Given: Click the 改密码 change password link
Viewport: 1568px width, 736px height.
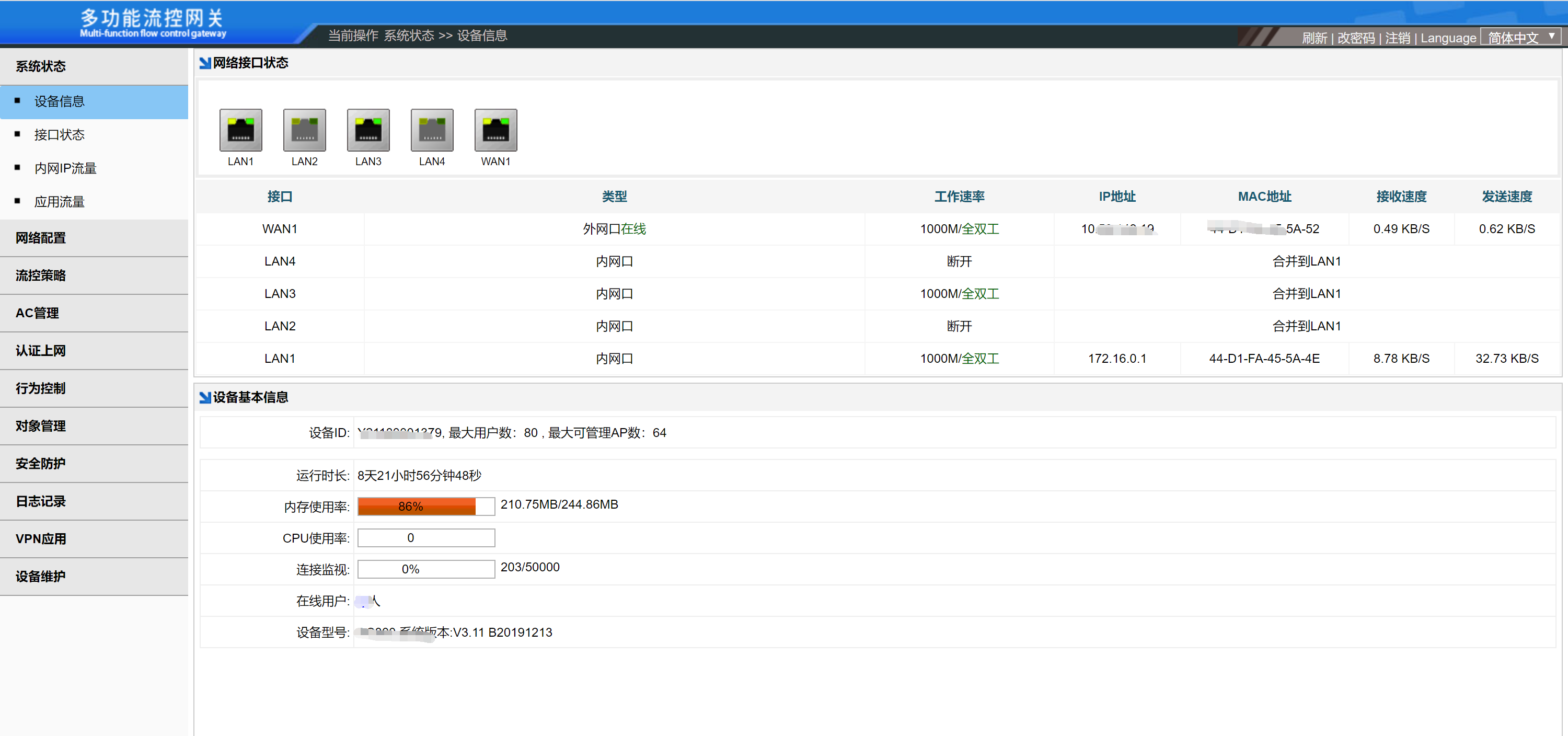Looking at the screenshot, I should coord(1356,38).
